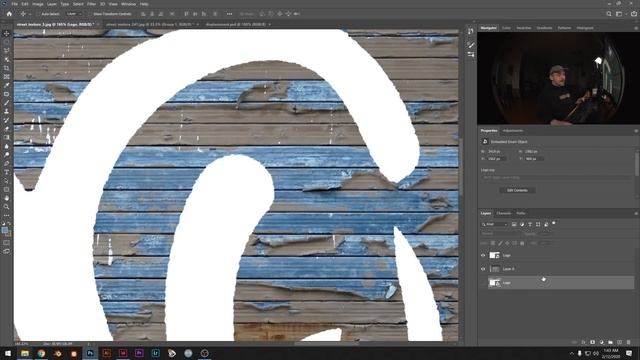Open the search icon in options bar
Image resolution: width=640 pixels, height=360 pixels.
click(609, 14)
